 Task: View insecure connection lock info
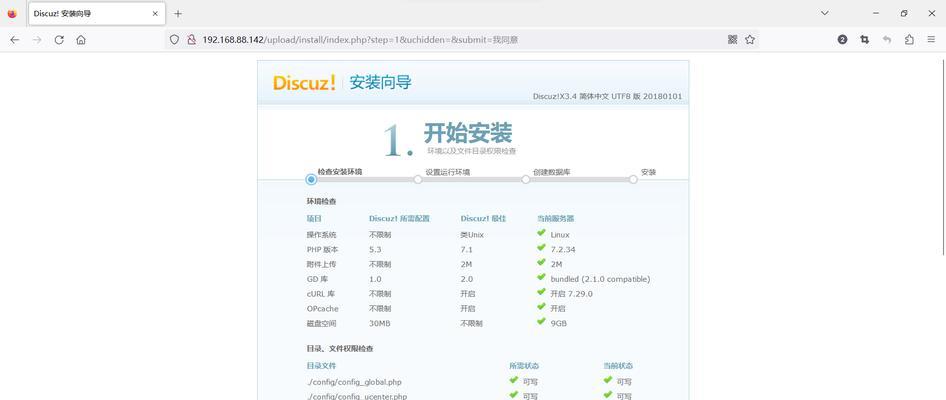pos(191,40)
